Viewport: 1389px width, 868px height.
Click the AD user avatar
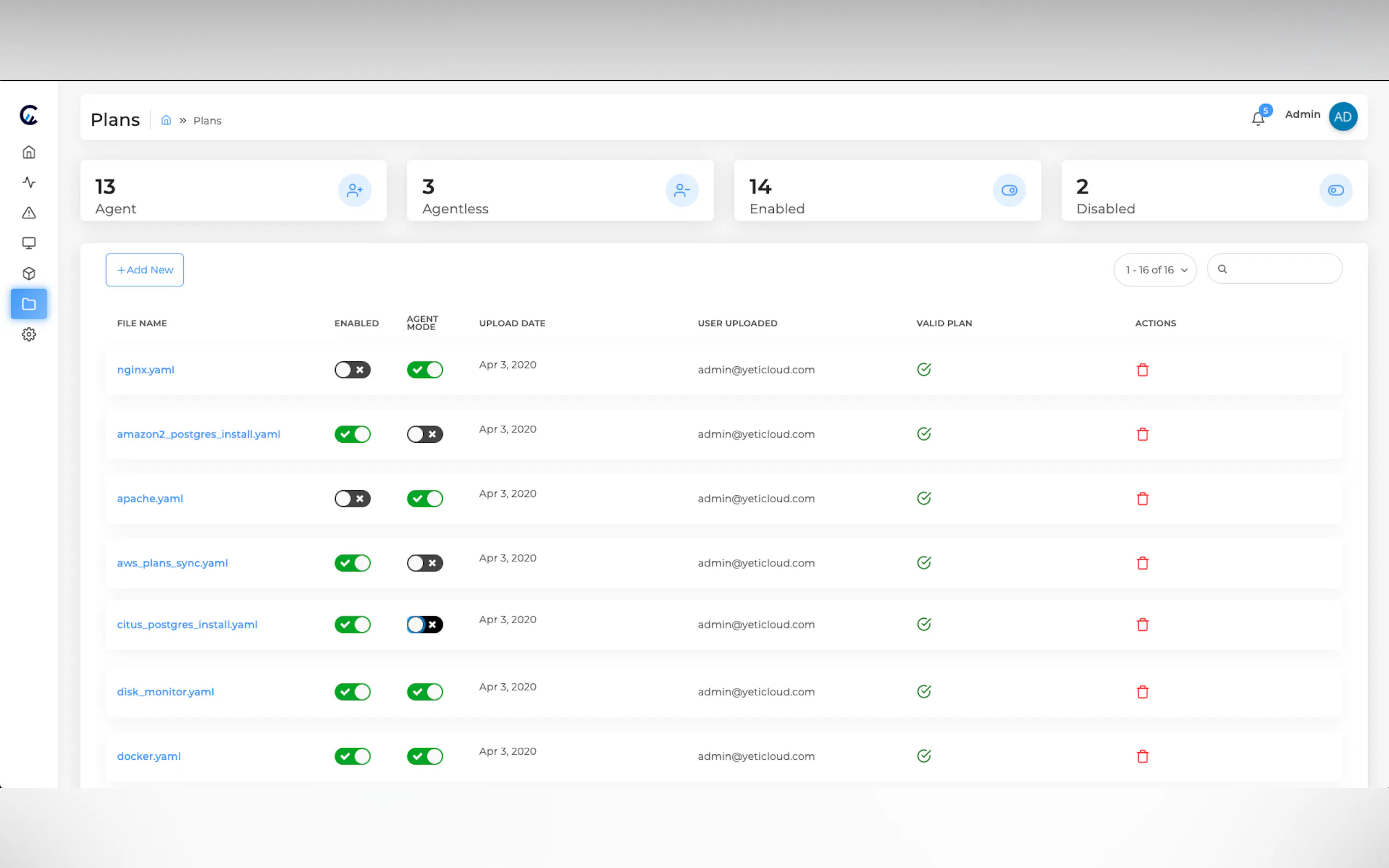(x=1343, y=116)
